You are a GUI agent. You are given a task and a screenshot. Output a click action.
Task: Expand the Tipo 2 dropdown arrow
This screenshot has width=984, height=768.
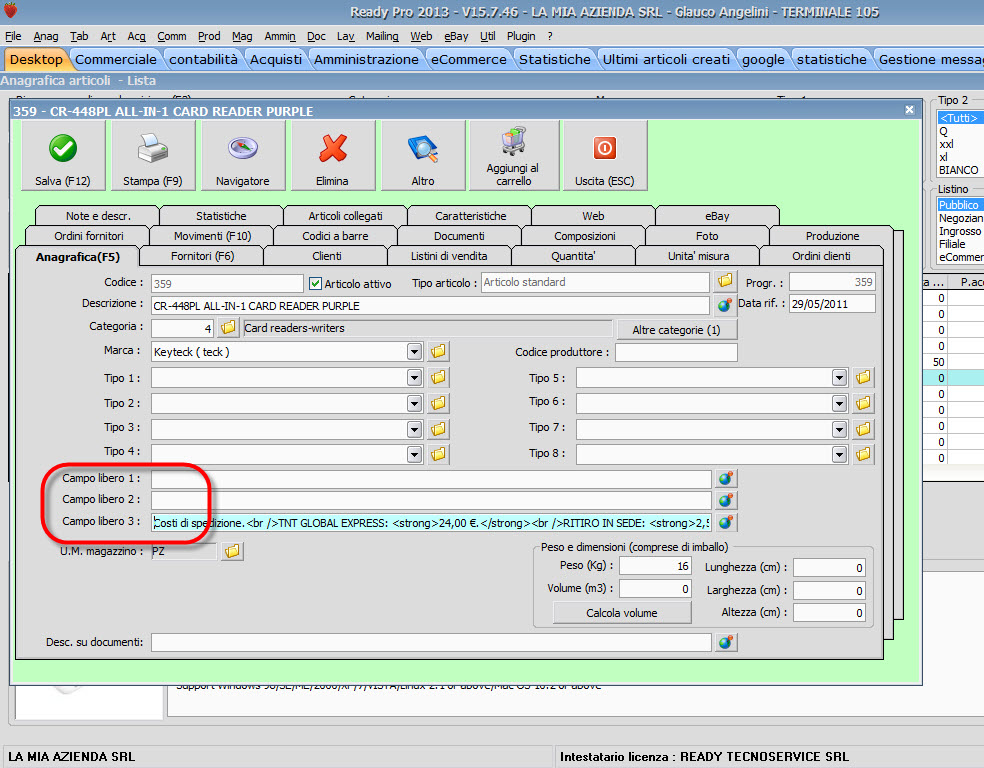pos(414,403)
